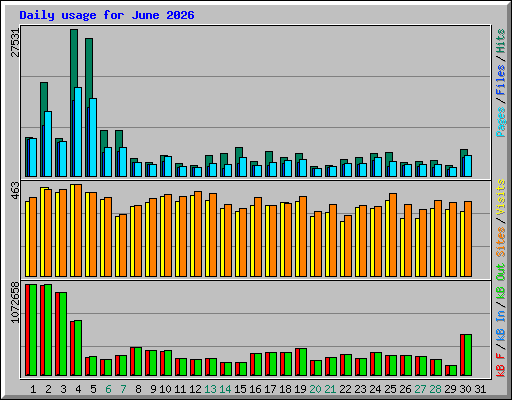Viewport: 512px width, 400px height.
Task: Click day 2 on the x-axis
Action: click(48, 389)
